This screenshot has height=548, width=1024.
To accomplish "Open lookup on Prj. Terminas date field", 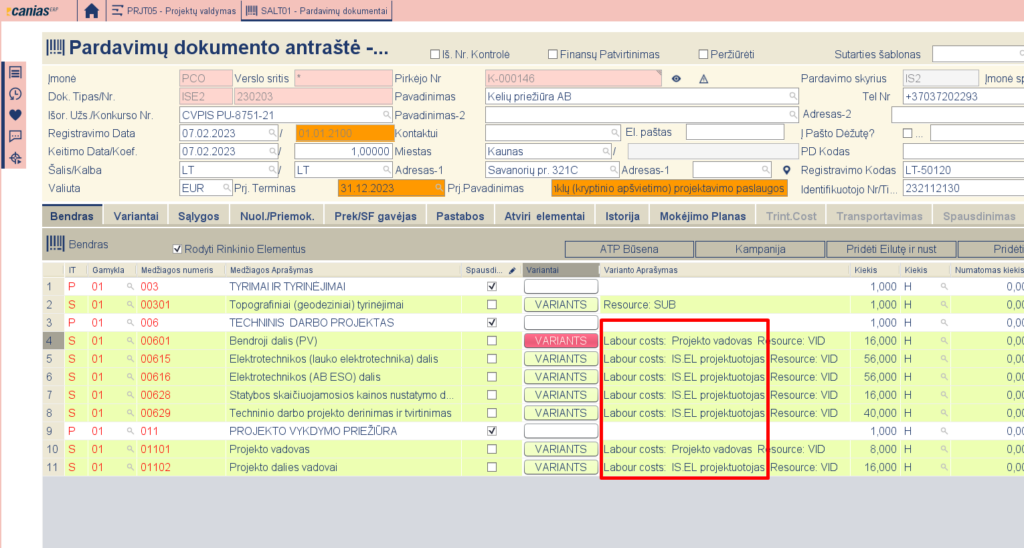I will 438,188.
